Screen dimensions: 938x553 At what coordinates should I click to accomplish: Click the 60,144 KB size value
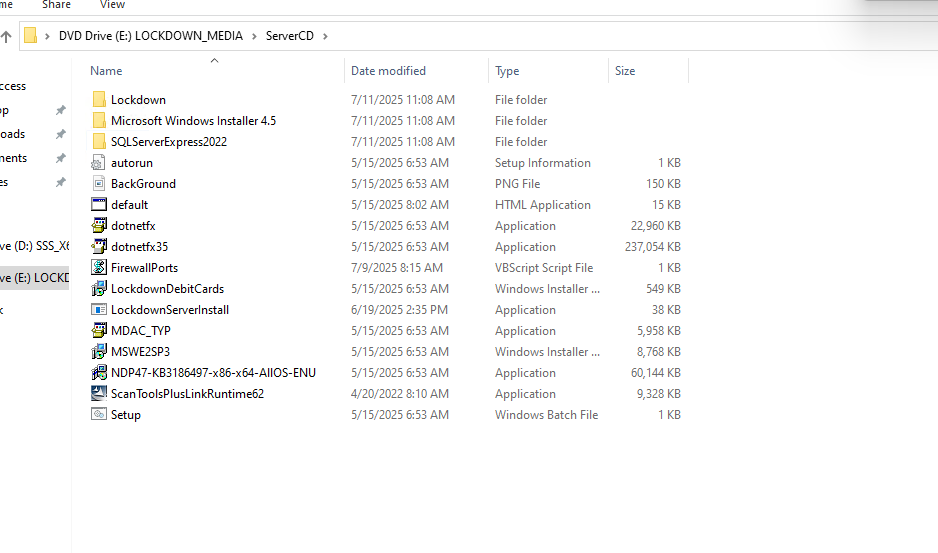click(656, 373)
